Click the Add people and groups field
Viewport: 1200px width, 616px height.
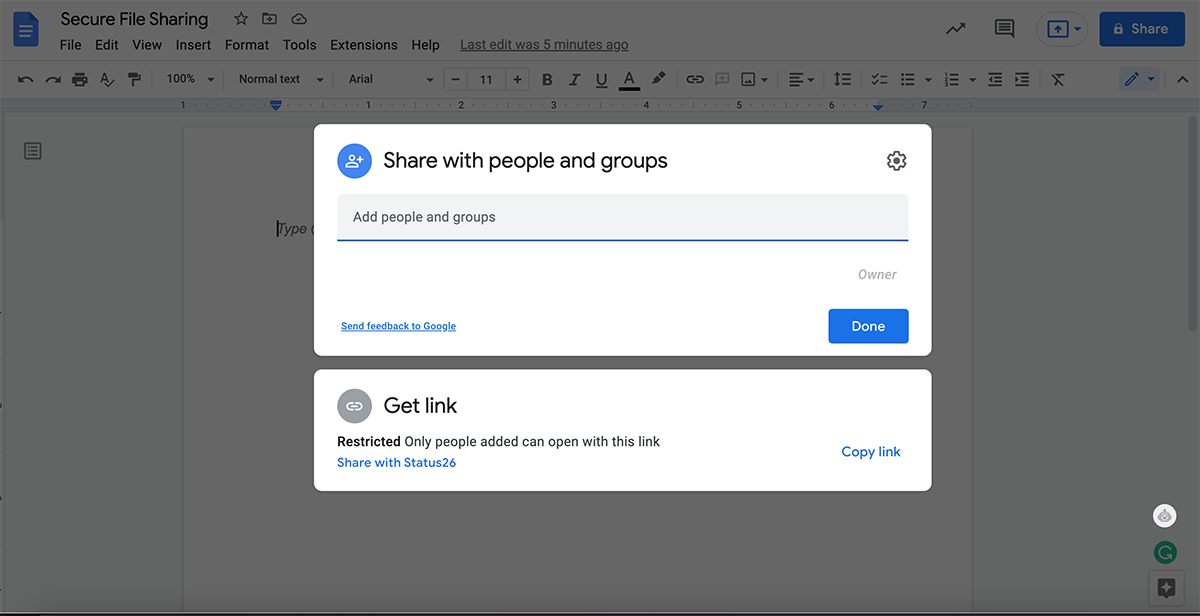tap(622, 217)
